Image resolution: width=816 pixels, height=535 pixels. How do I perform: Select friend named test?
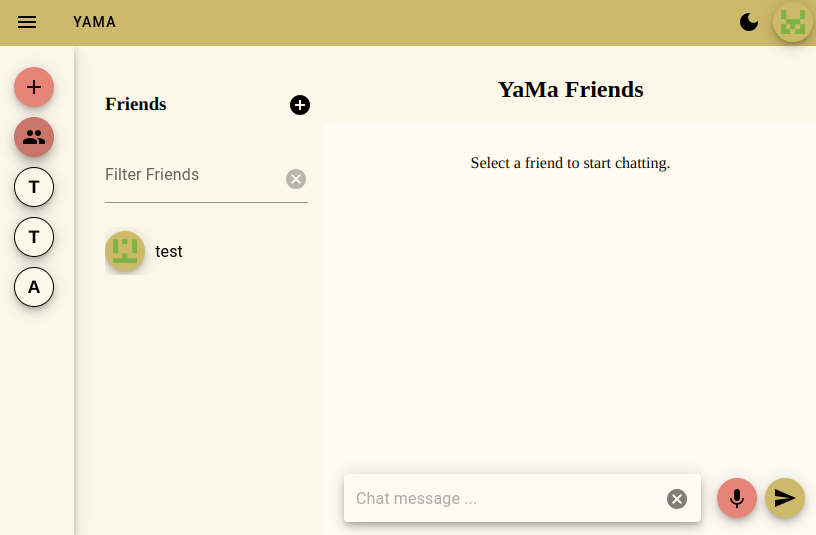tap(169, 252)
